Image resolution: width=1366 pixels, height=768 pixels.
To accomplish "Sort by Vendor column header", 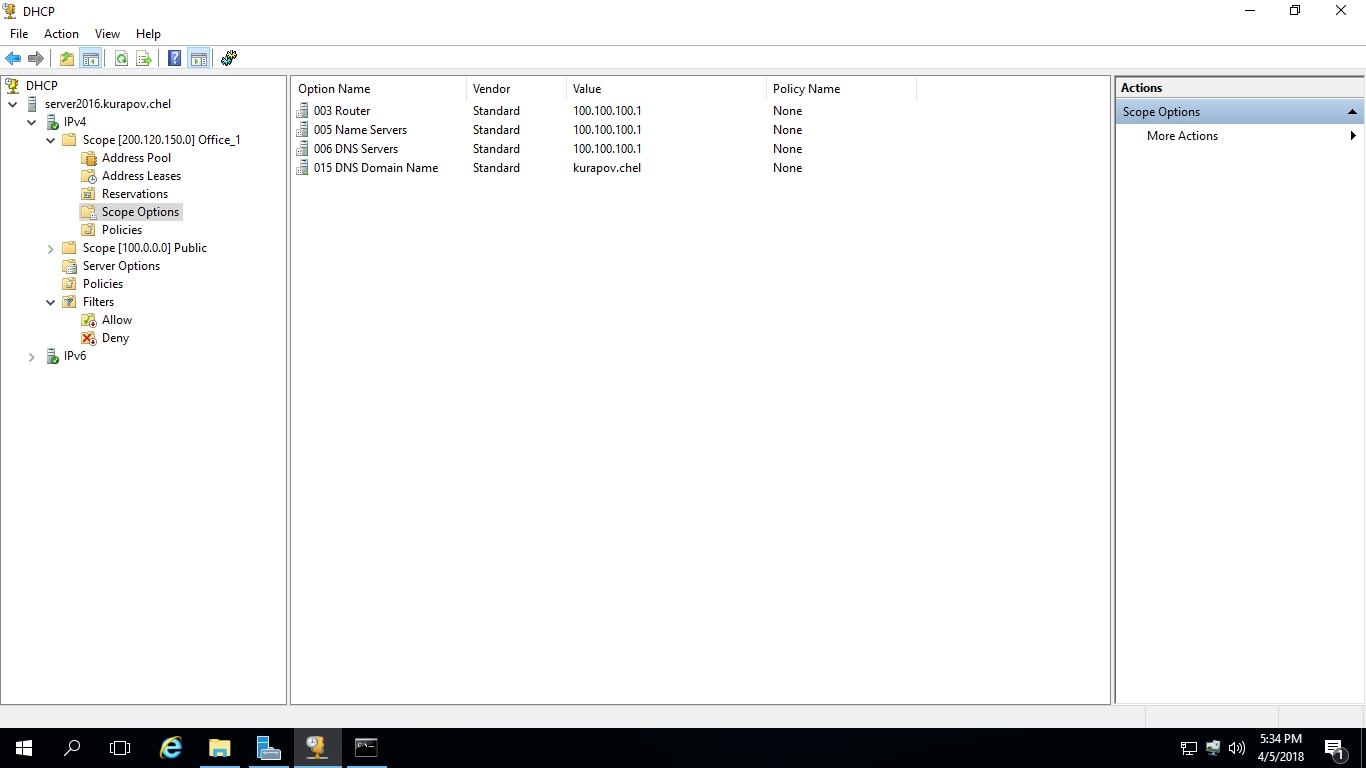I will coord(516,89).
